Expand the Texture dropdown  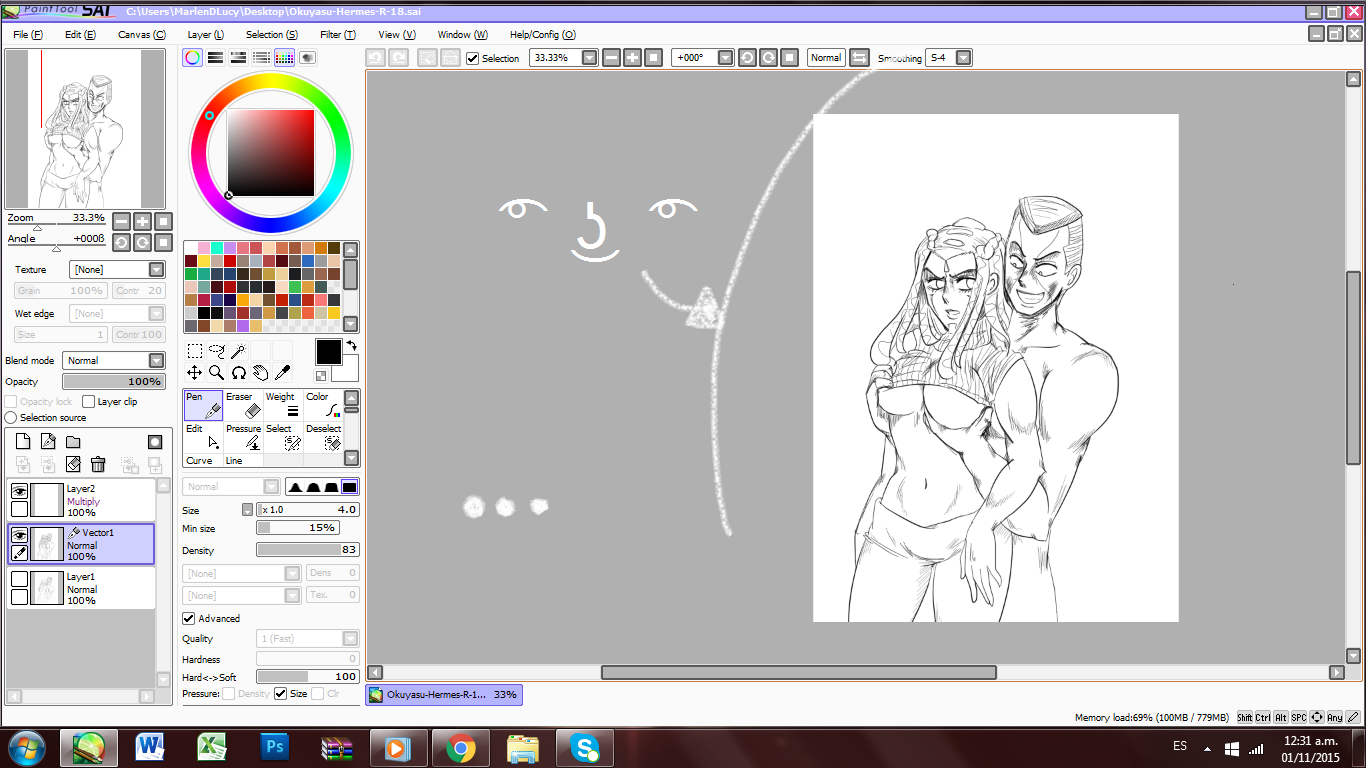117,270
